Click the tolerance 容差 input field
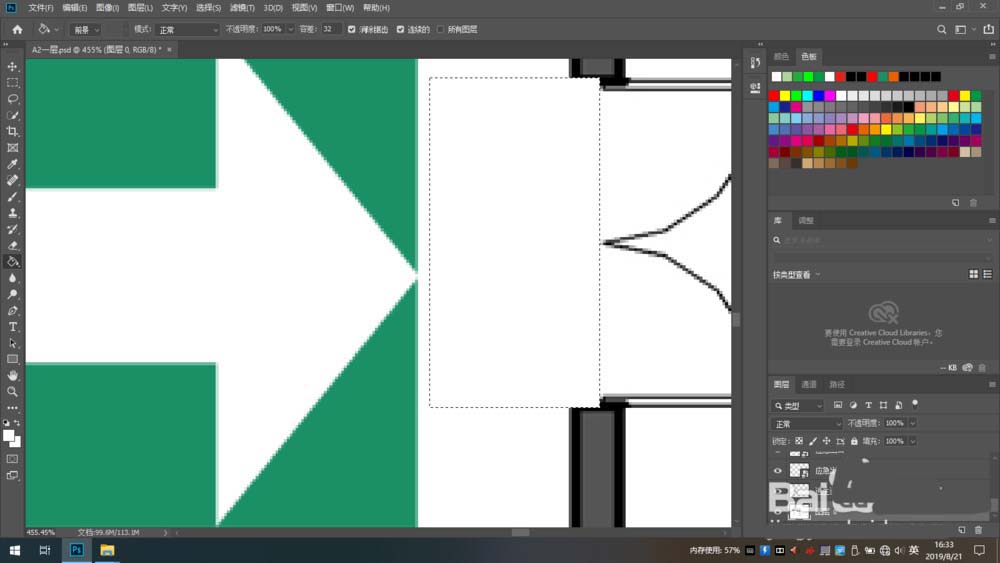This screenshot has width=1000, height=563. [x=331, y=30]
